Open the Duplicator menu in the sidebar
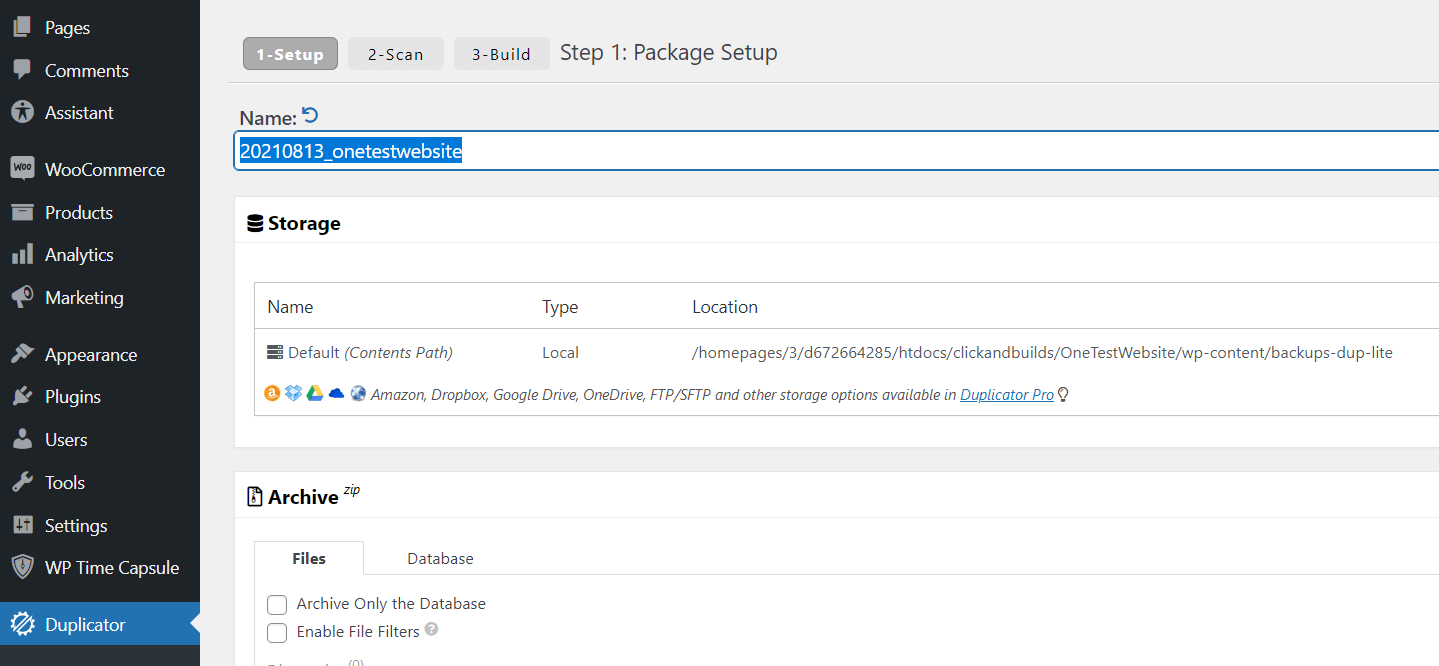This screenshot has width=1439, height=666. click(x=85, y=625)
